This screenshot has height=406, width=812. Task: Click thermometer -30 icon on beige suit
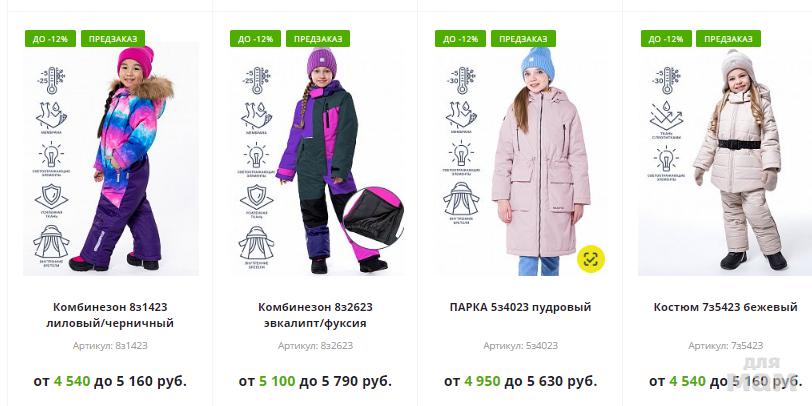666,80
